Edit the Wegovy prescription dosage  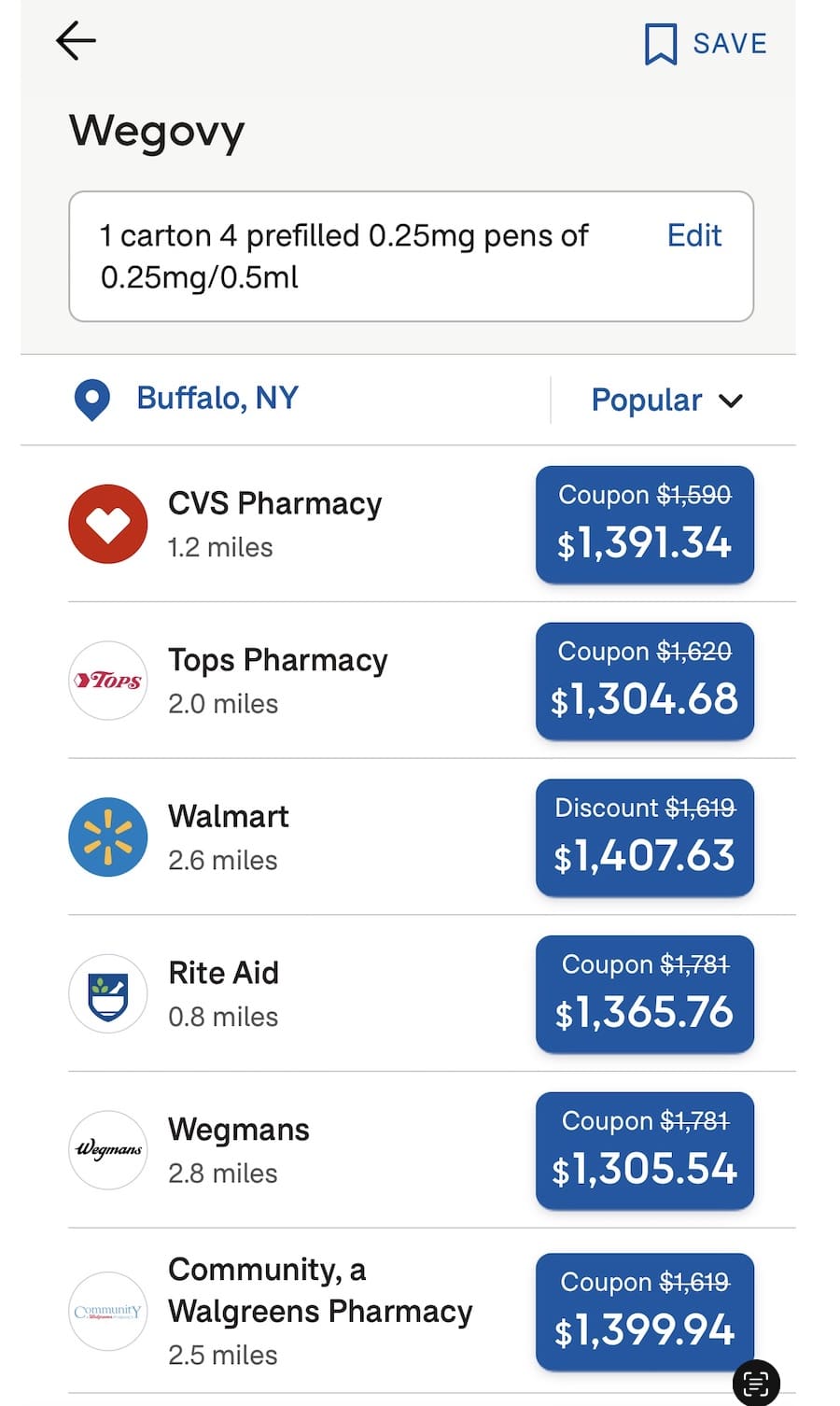[694, 235]
